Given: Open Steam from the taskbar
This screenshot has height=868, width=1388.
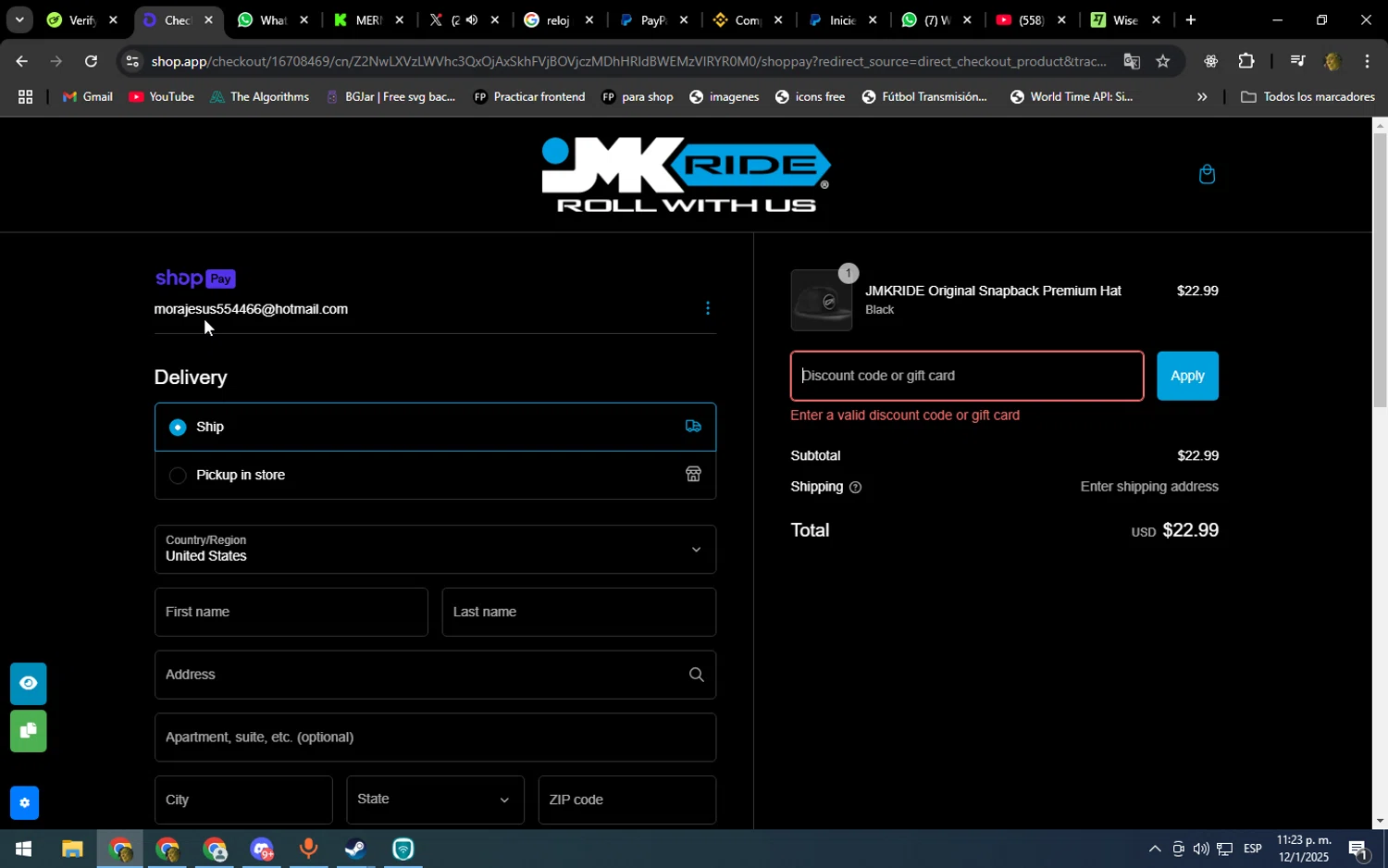Looking at the screenshot, I should (355, 849).
